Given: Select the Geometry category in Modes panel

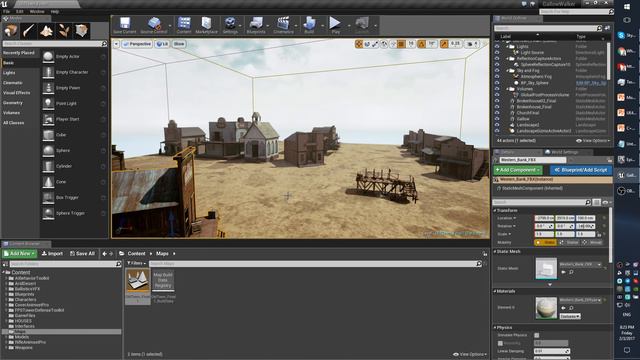Looking at the screenshot, I should 13,103.
